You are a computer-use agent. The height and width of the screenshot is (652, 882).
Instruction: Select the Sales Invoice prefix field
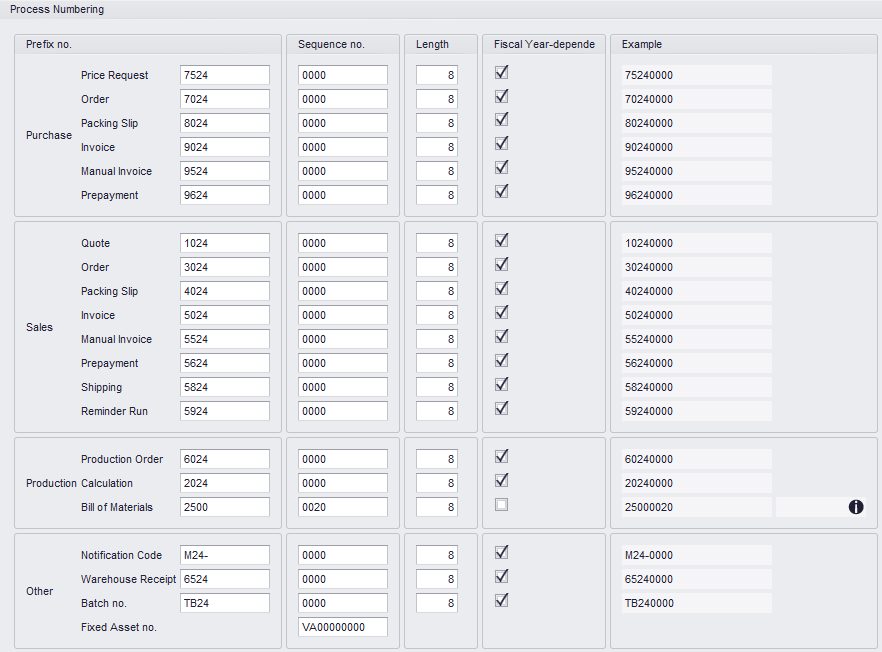225,315
